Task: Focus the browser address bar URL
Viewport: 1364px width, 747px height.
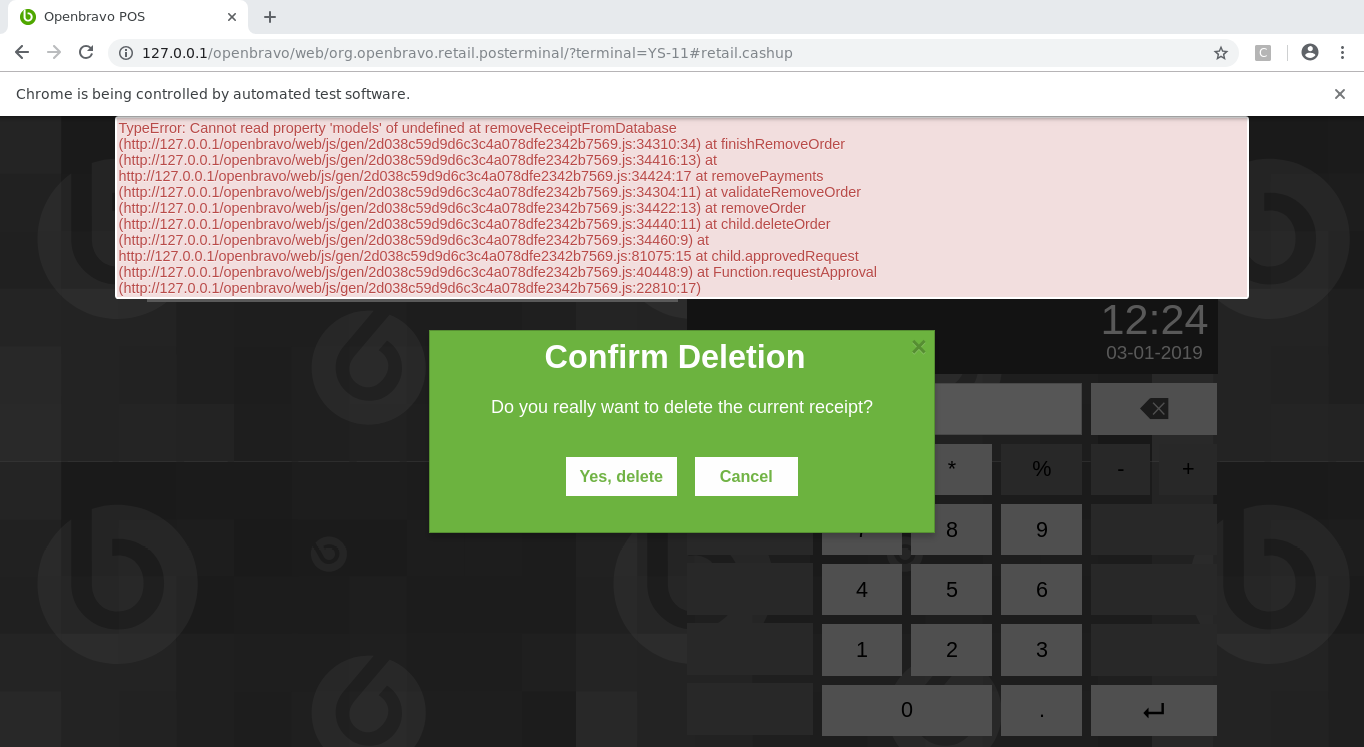Action: [467, 53]
